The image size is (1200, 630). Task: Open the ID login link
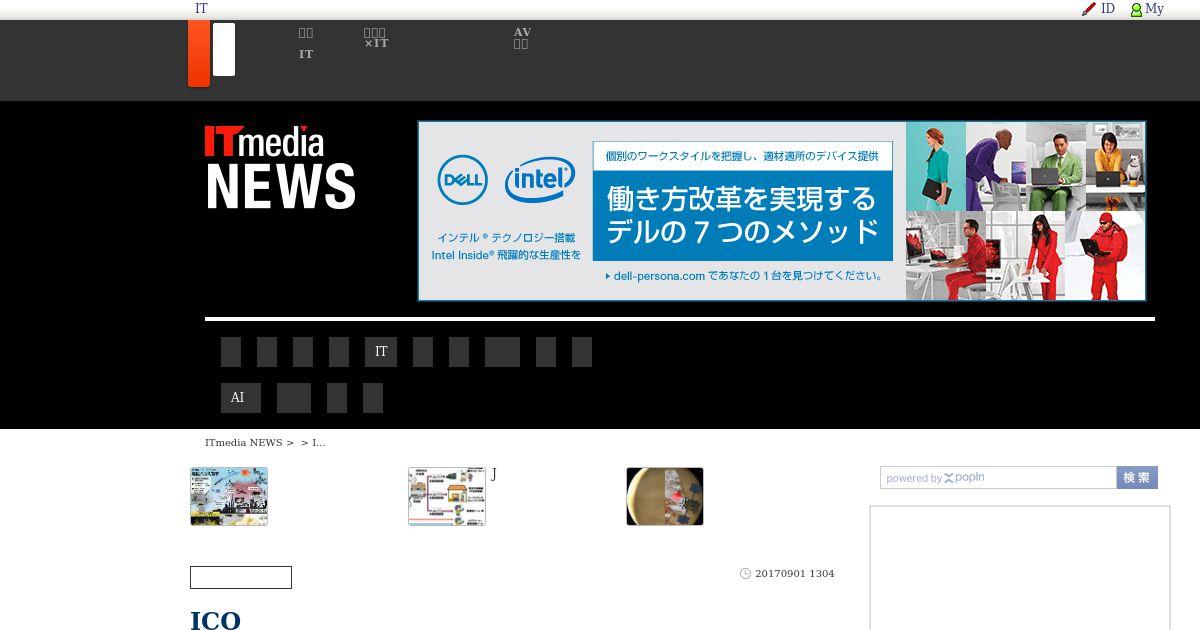pos(1108,8)
